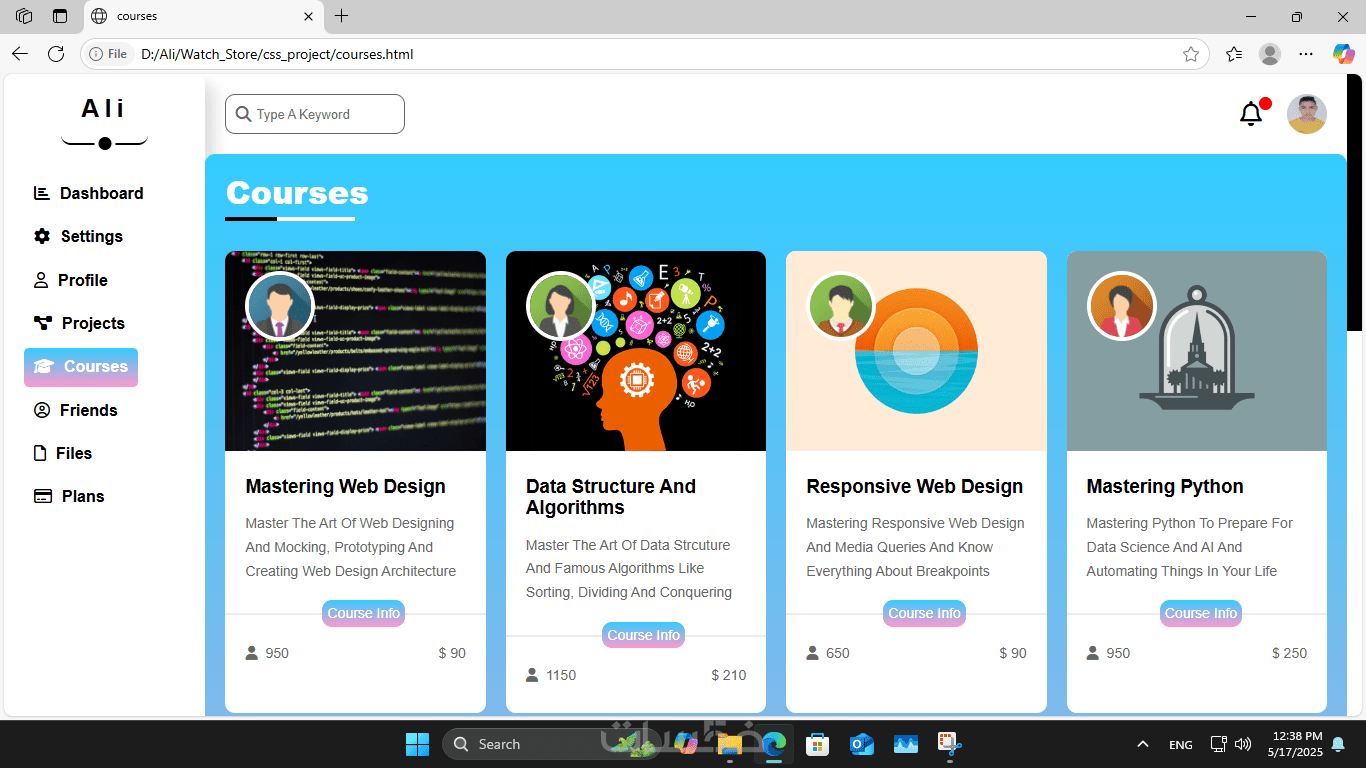Click the students icon beside 650
Viewport: 1366px width, 768px height.
click(813, 653)
